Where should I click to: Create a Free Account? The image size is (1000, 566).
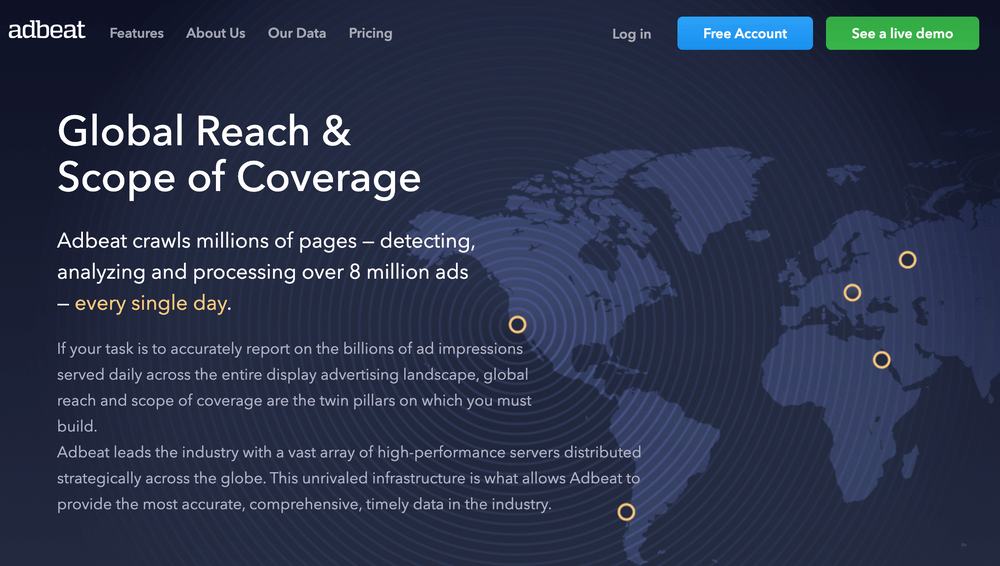(x=745, y=33)
